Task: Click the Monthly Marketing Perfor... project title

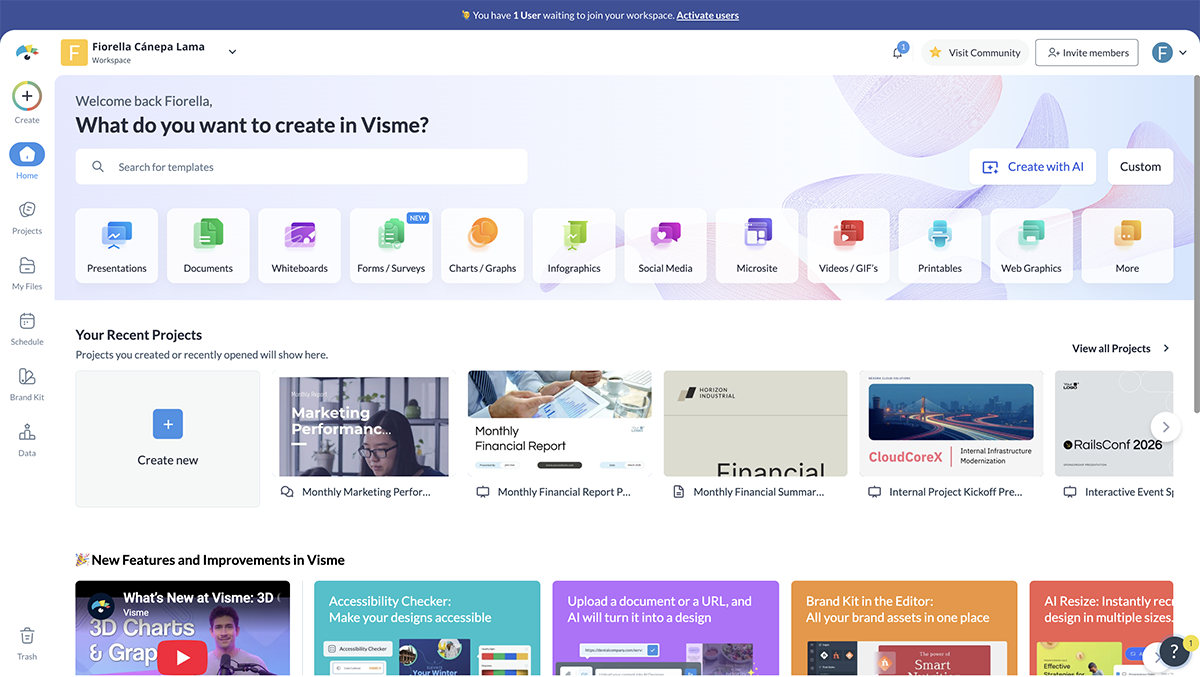Action: tap(366, 492)
